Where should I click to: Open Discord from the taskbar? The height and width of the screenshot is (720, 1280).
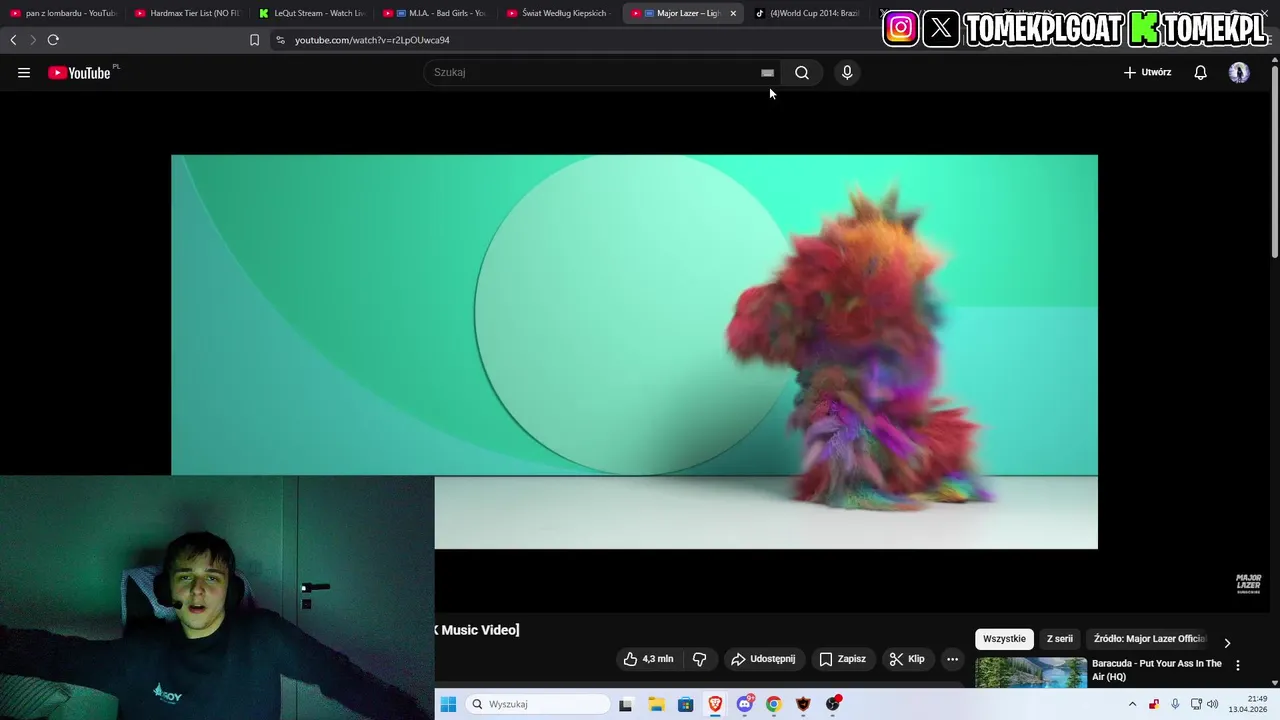[745, 704]
